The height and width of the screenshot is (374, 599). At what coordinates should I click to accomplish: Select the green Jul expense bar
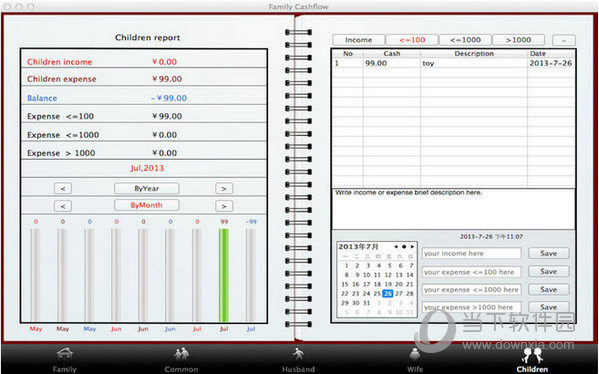[224, 275]
